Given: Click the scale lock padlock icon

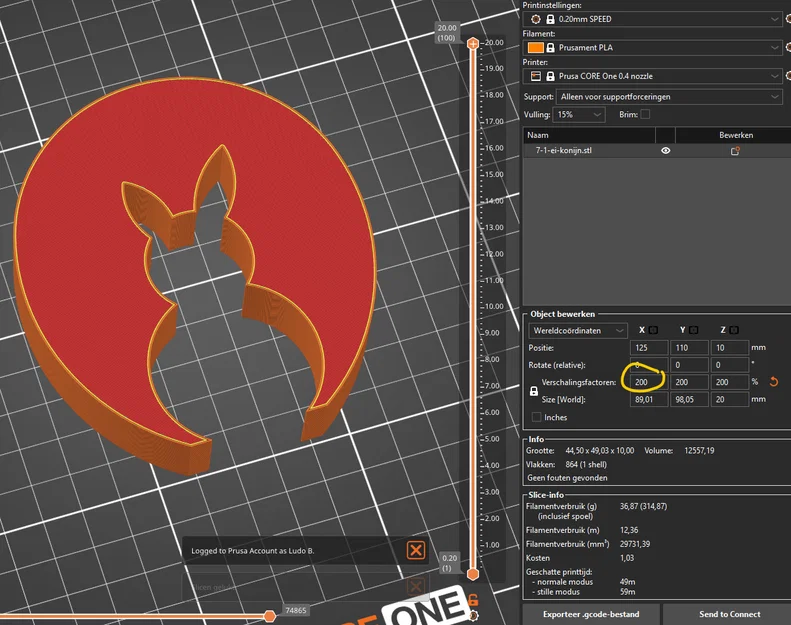Looking at the screenshot, I should 534,391.
